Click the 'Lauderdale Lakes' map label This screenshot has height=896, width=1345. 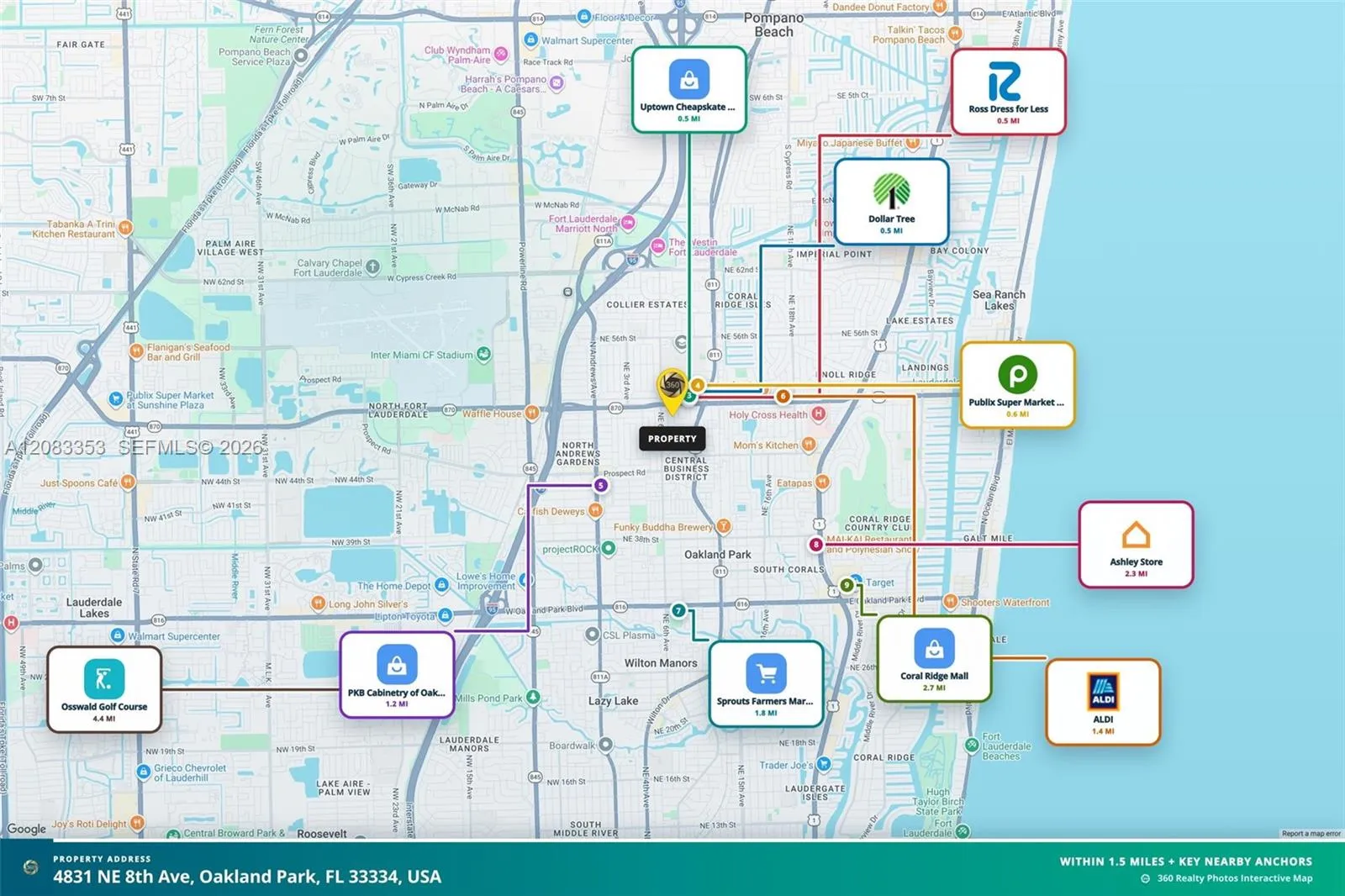(94, 608)
